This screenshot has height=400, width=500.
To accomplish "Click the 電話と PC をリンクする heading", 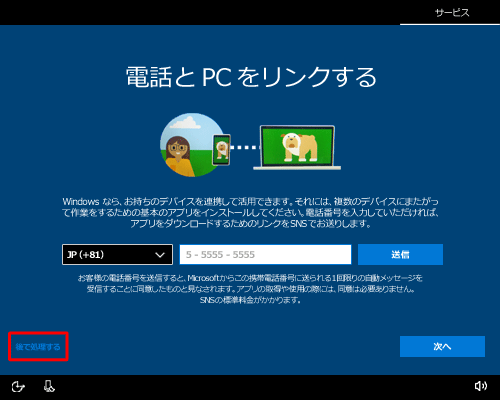I will [251, 77].
